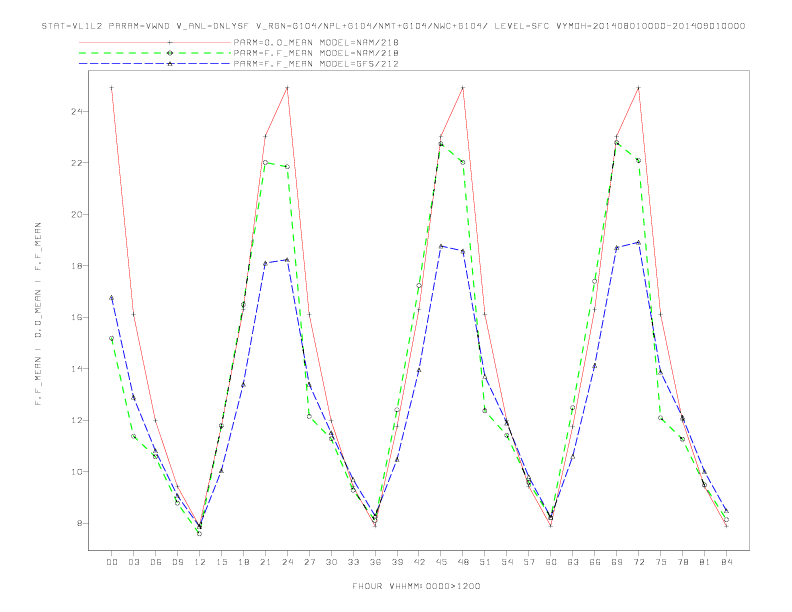The height and width of the screenshot is (612, 792).
Task: Click x-axis tick label 84
Action: point(726,562)
